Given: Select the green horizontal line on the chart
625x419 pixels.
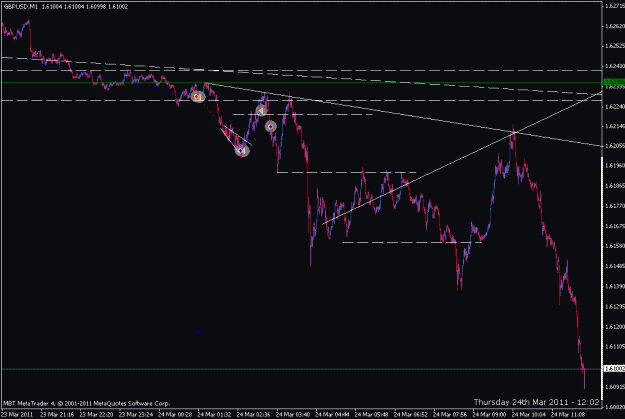Looking at the screenshot, I should point(301,83).
